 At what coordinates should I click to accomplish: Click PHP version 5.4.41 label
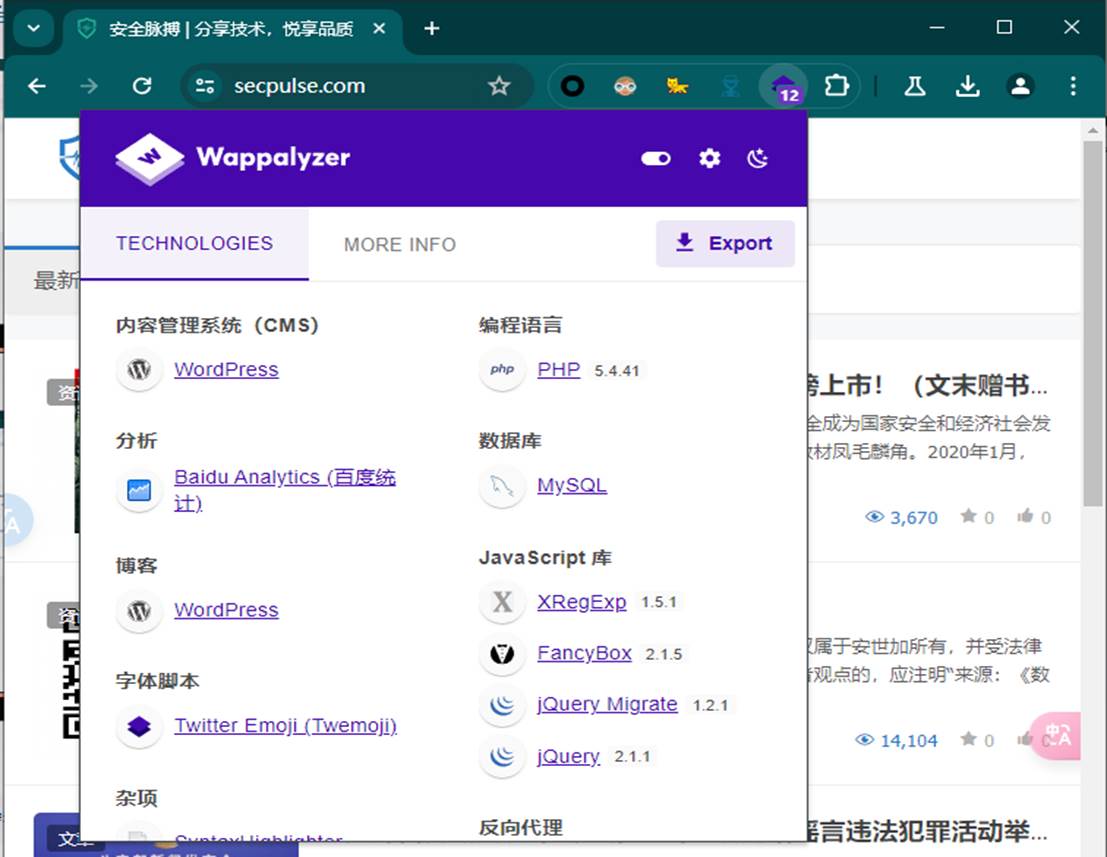tap(616, 371)
